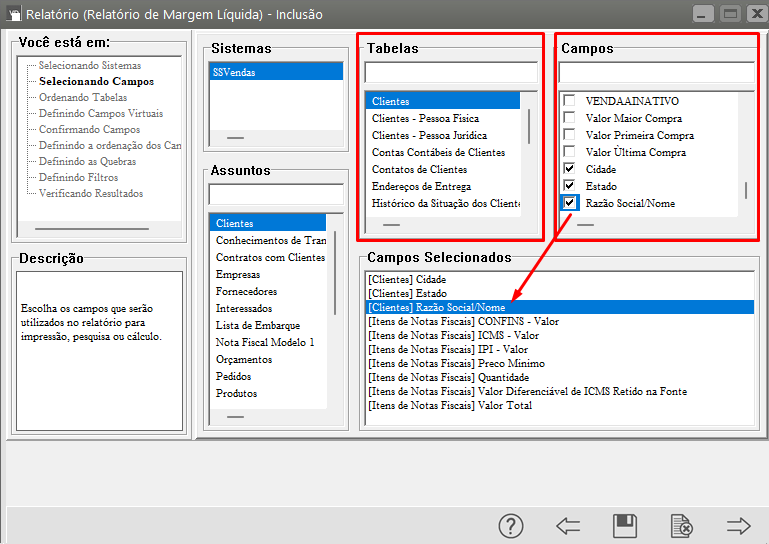
Task: Advance with the right arrow icon
Action: (x=739, y=525)
